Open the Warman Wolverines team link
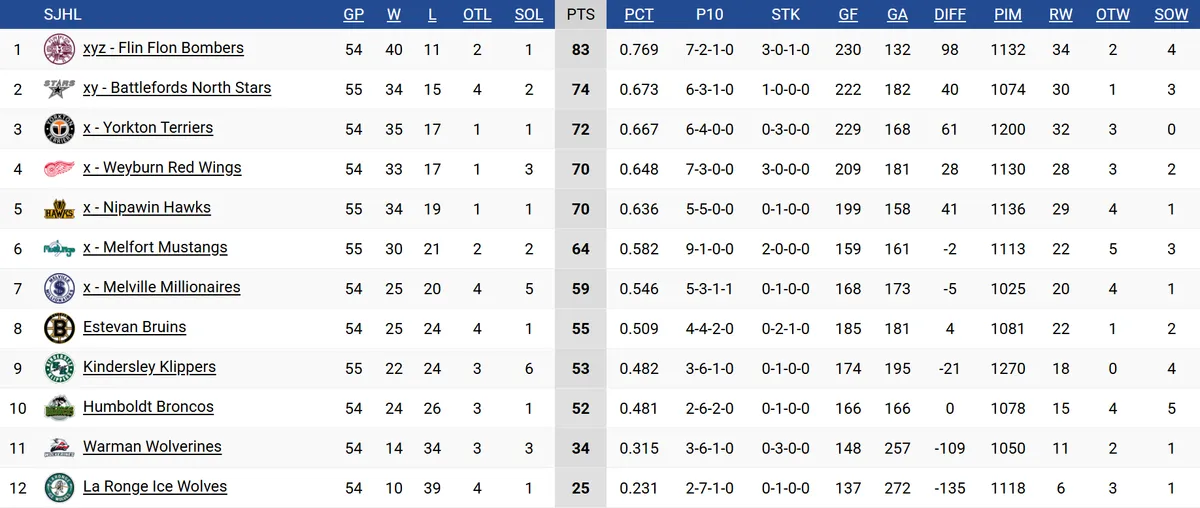1200x508 pixels. (x=152, y=447)
